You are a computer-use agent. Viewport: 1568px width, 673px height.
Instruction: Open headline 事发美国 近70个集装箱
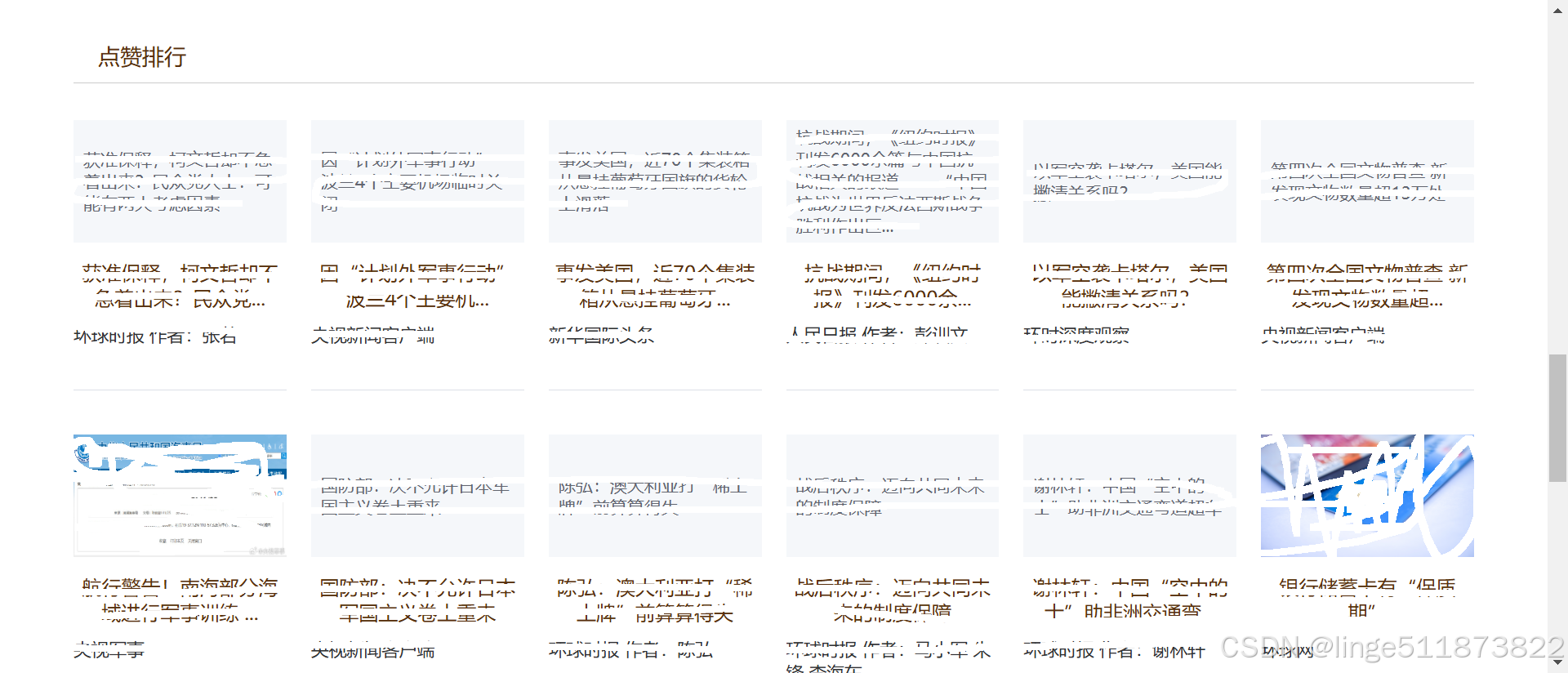[655, 286]
